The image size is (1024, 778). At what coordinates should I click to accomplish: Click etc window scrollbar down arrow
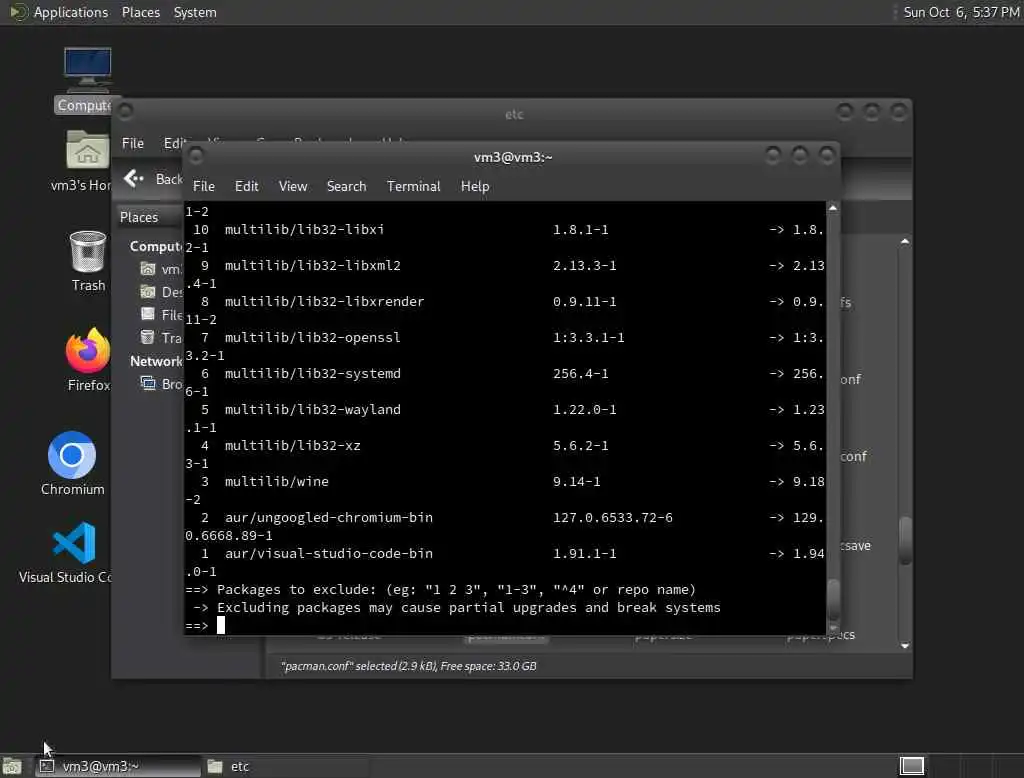click(904, 645)
